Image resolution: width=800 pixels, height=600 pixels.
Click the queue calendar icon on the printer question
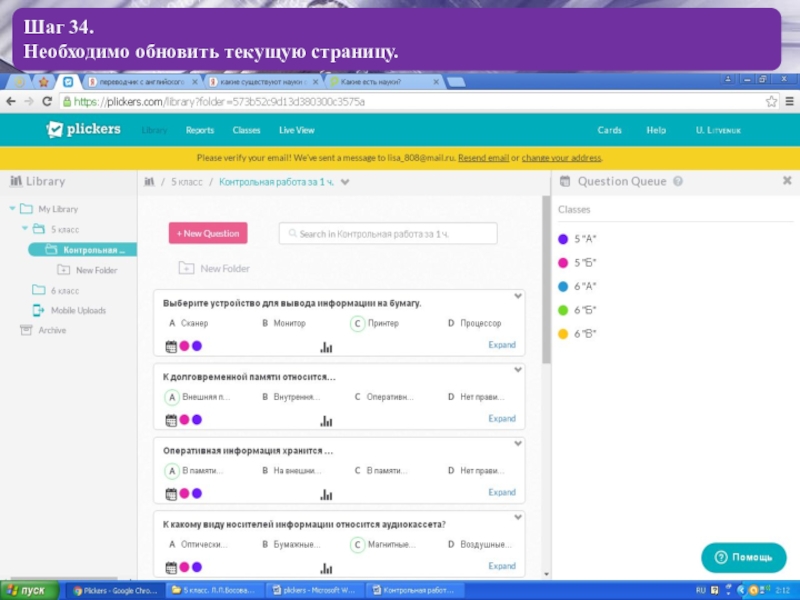(x=171, y=346)
